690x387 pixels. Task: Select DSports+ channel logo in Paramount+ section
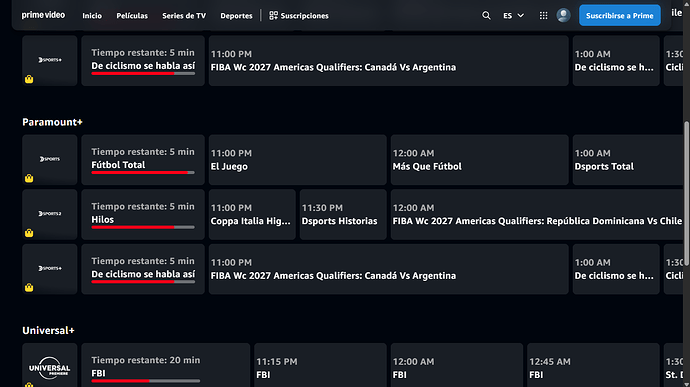tap(50, 268)
